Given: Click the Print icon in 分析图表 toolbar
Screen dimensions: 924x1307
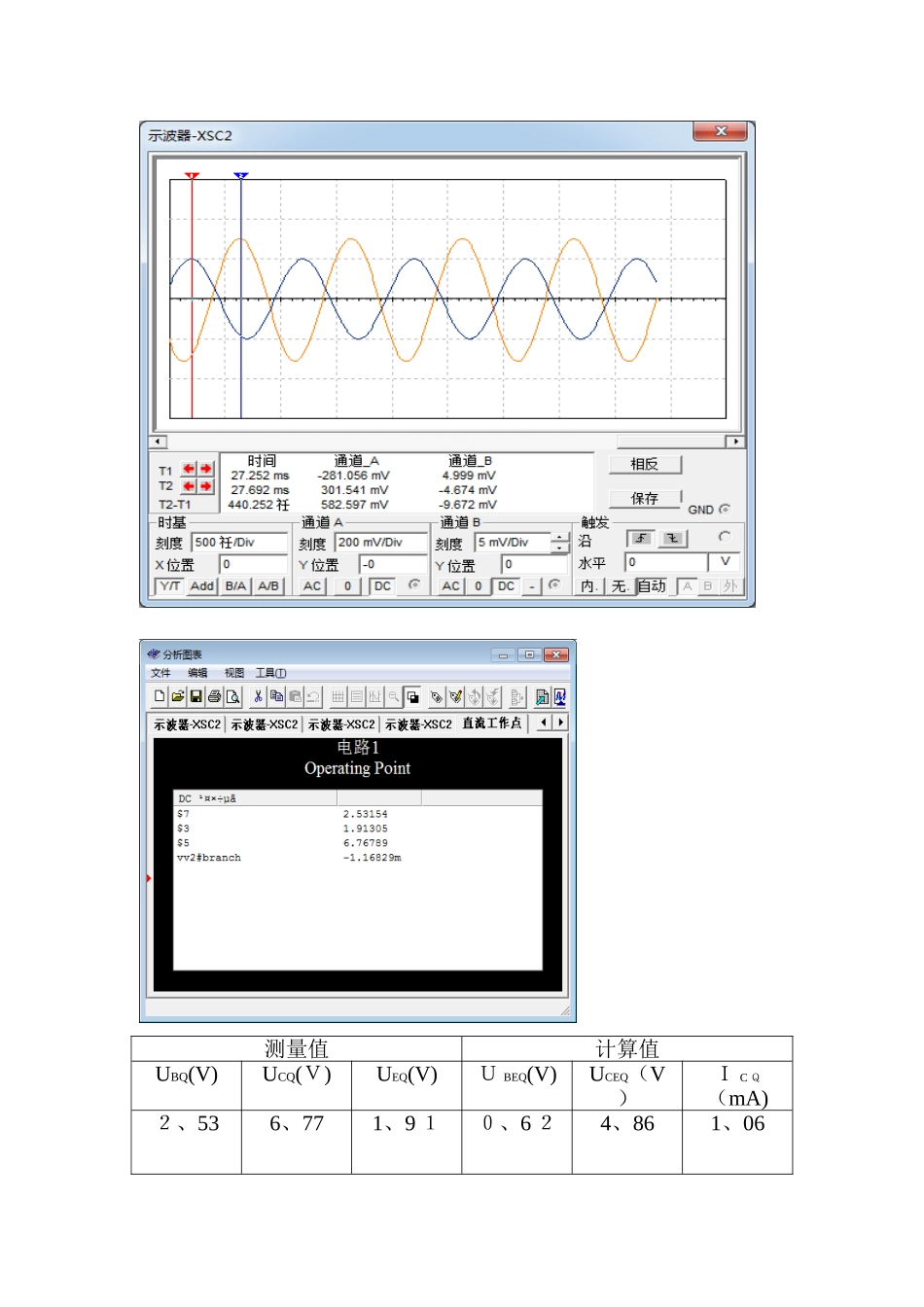Looking at the screenshot, I should click(215, 696).
